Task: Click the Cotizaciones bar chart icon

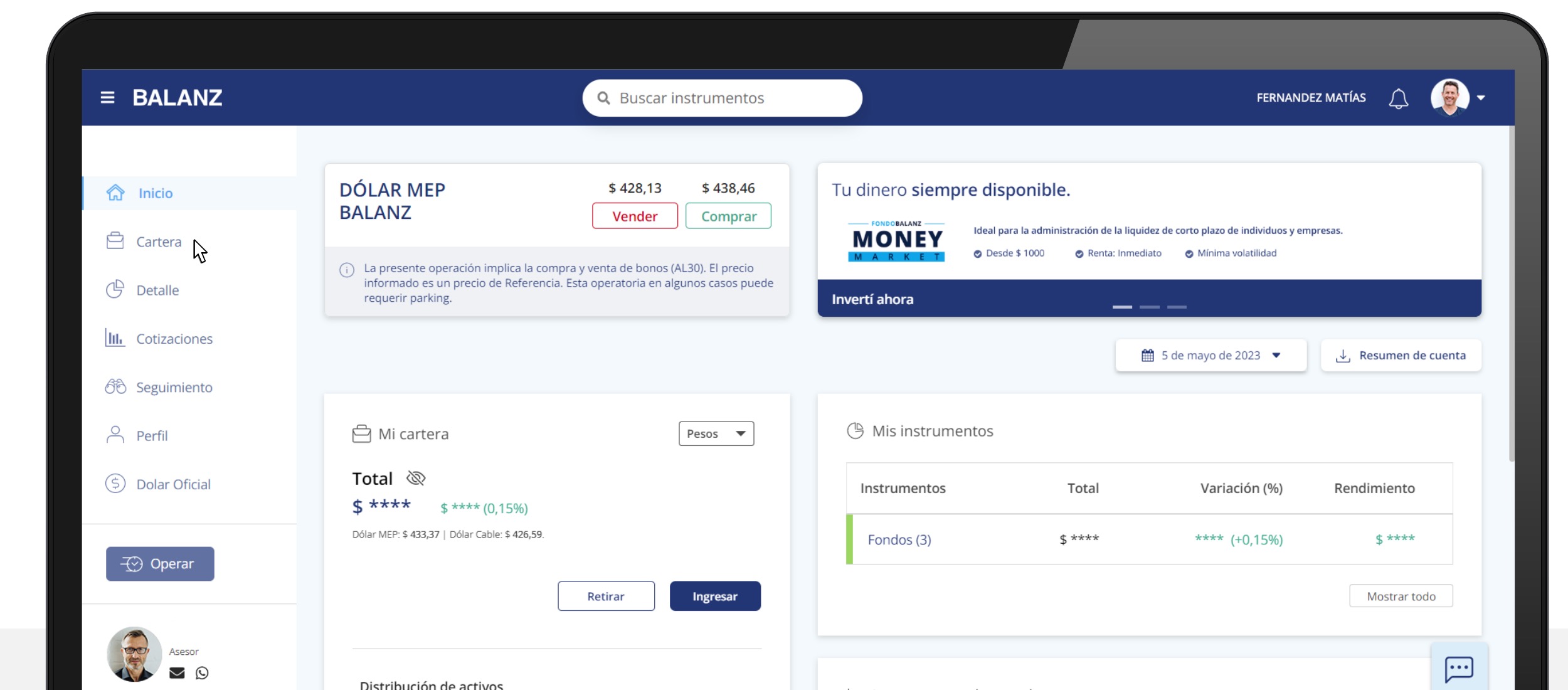Action: pos(115,337)
